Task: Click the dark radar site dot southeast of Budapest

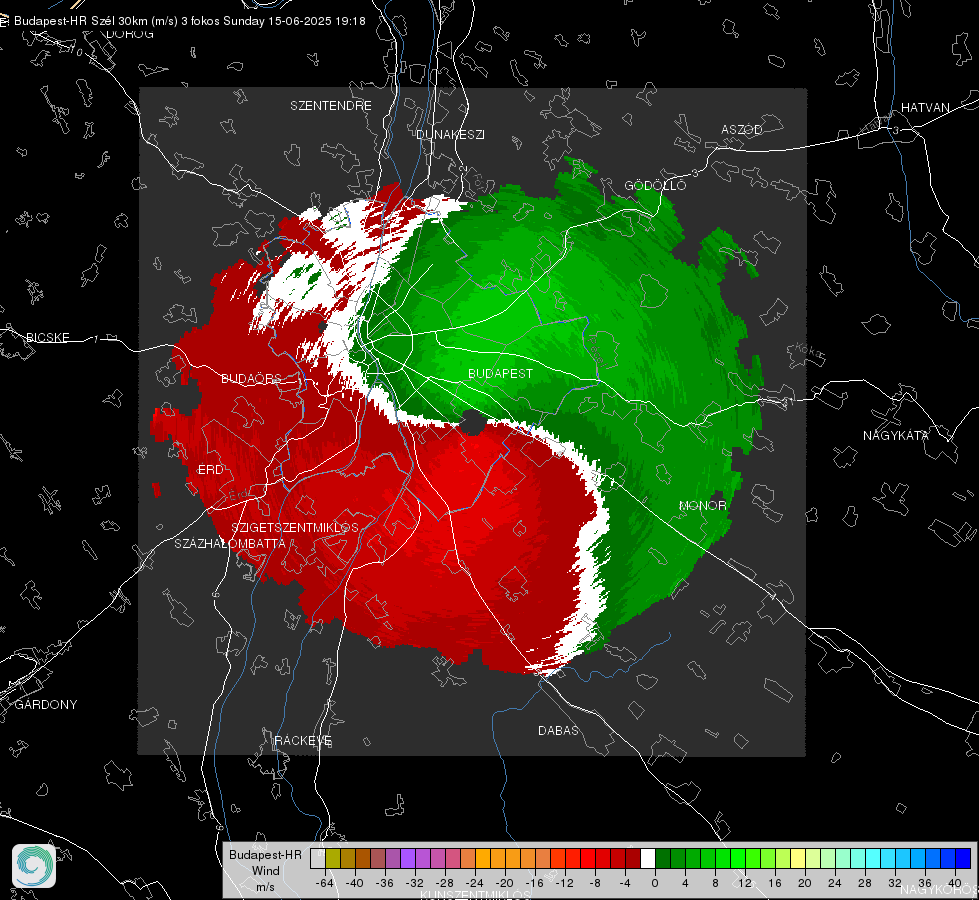Action: click(x=473, y=423)
